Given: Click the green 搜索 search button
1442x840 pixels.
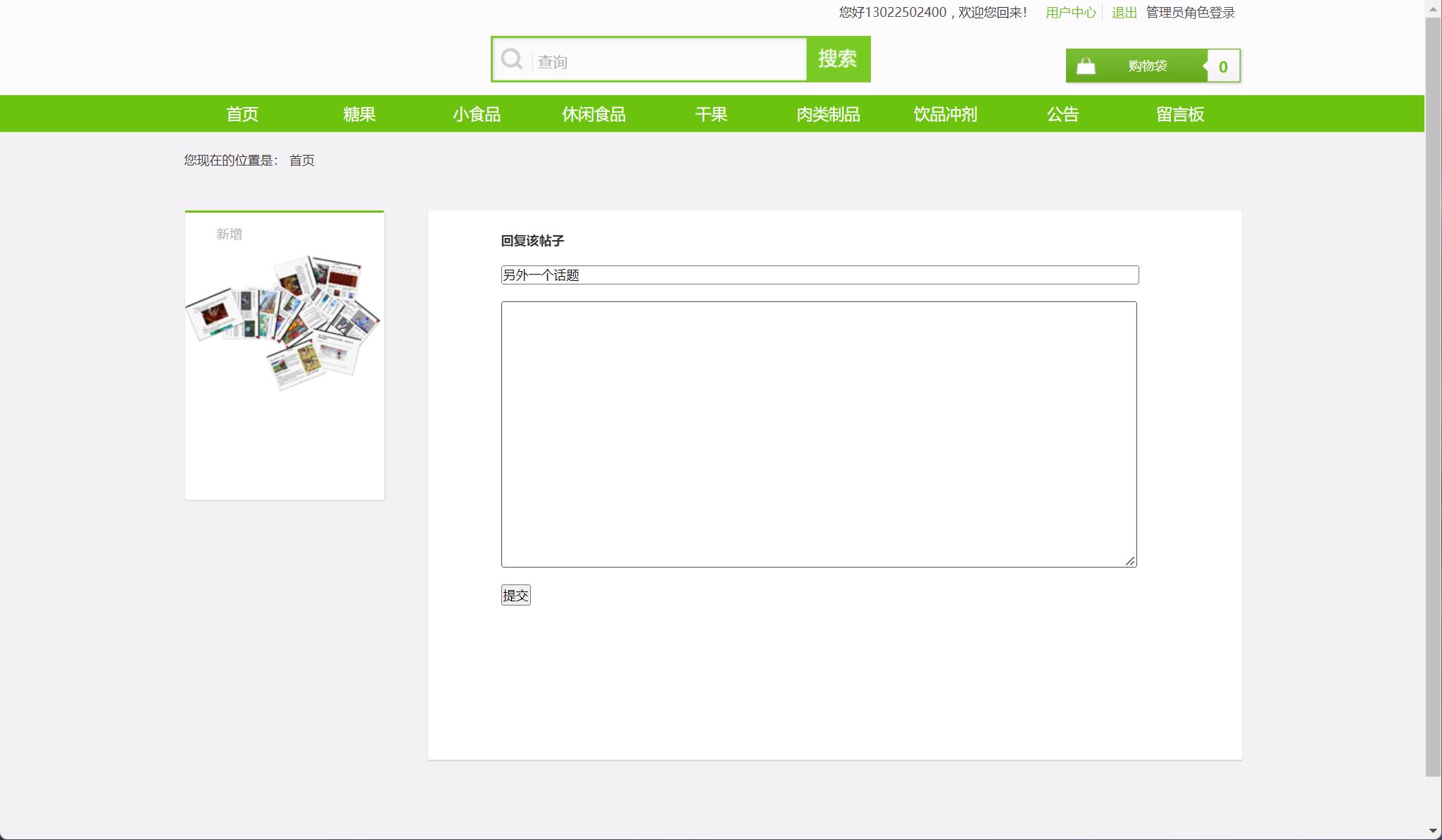Looking at the screenshot, I should (x=838, y=59).
